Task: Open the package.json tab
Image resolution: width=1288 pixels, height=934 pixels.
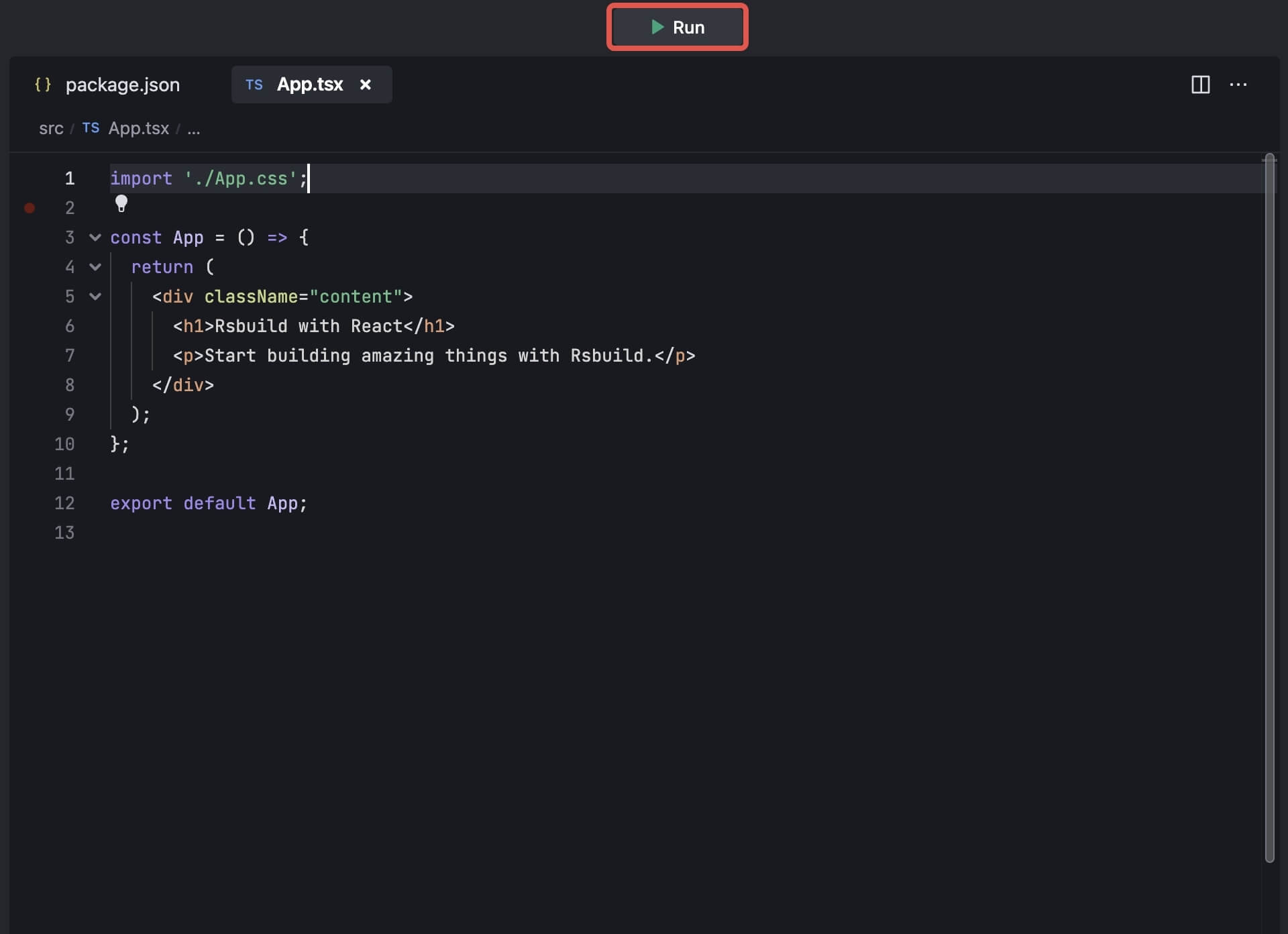Action: (x=122, y=85)
